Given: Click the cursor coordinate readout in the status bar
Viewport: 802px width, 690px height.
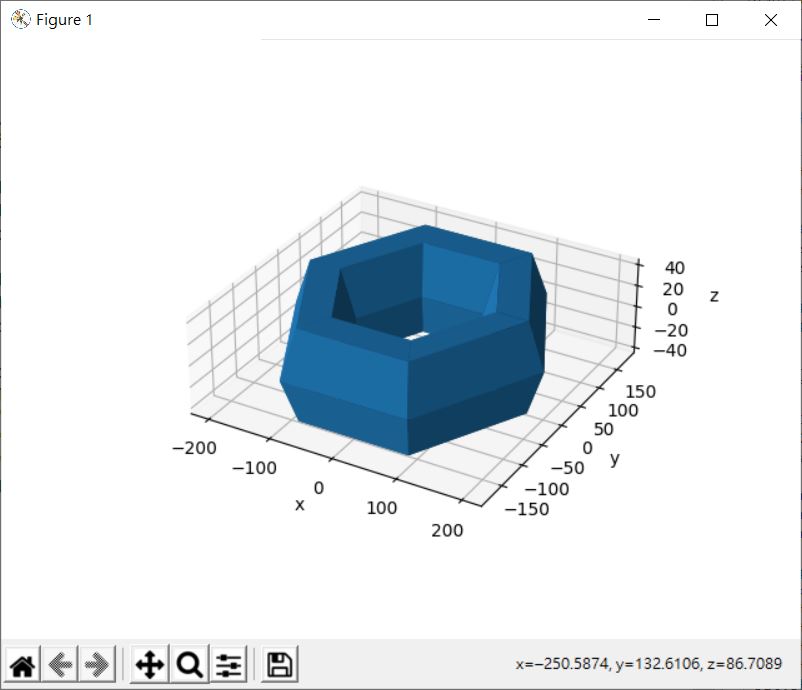Looking at the screenshot, I should tap(649, 664).
